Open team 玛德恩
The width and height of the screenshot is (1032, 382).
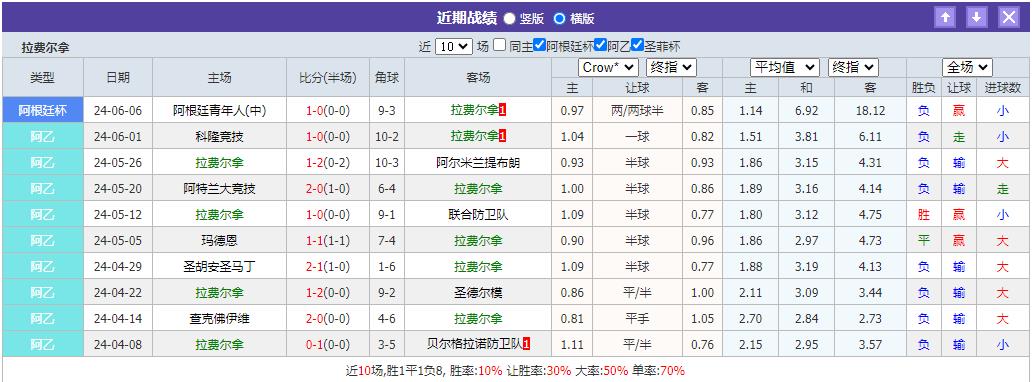(219, 241)
